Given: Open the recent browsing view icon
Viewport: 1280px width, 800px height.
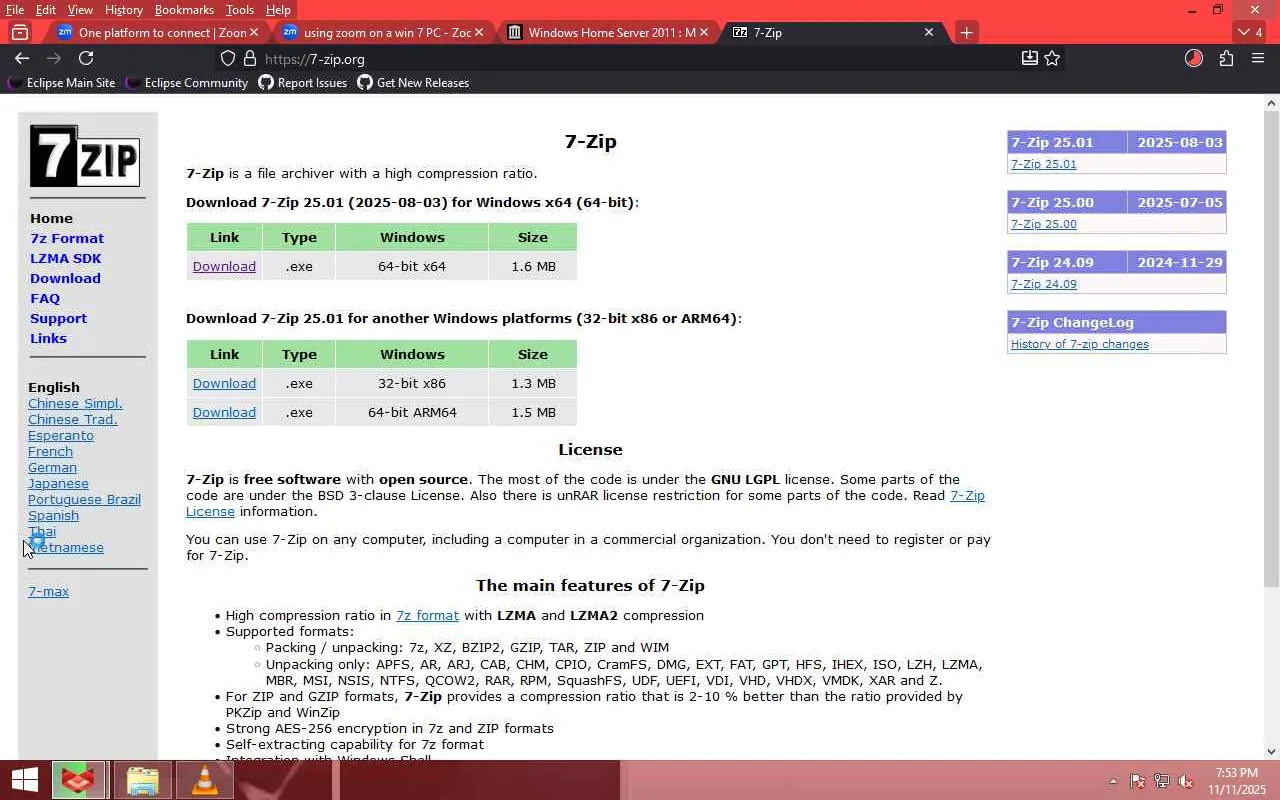Looking at the screenshot, I should coord(20,32).
